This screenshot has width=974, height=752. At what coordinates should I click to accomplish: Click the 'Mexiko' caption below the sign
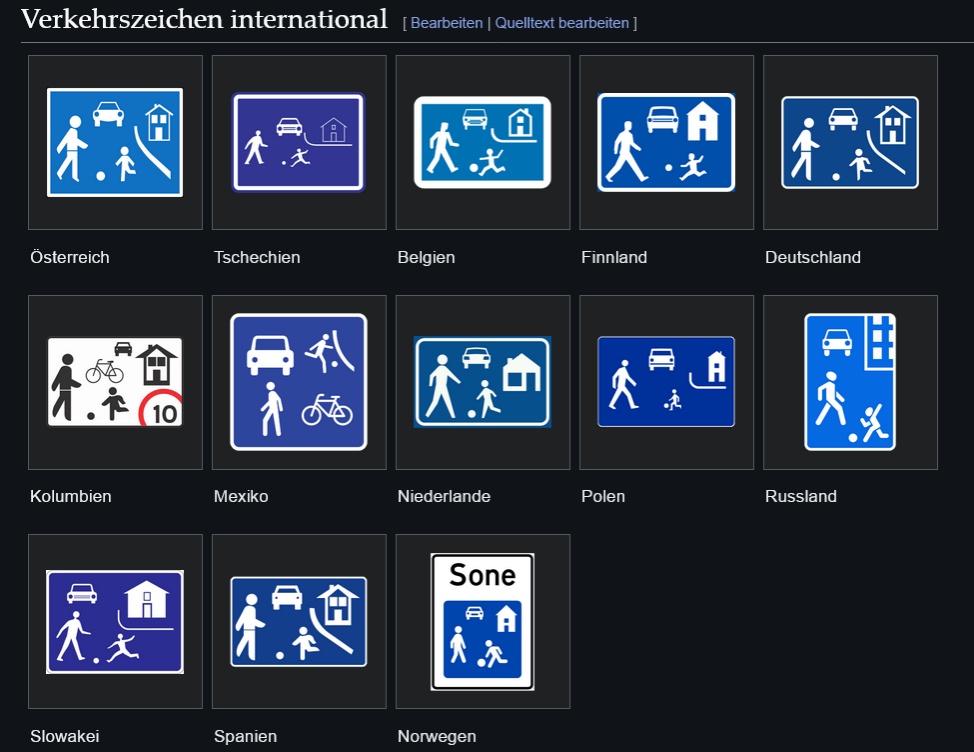pyautogui.click(x=241, y=496)
